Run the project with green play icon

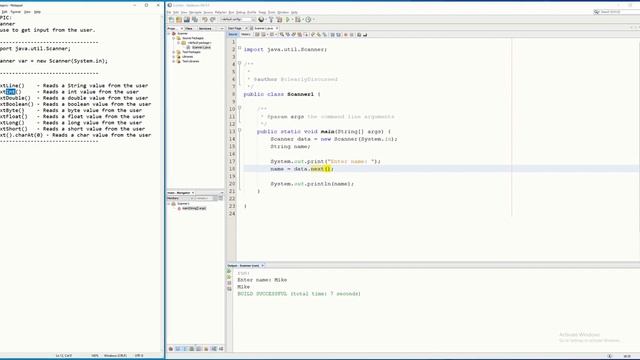(x=288, y=20)
